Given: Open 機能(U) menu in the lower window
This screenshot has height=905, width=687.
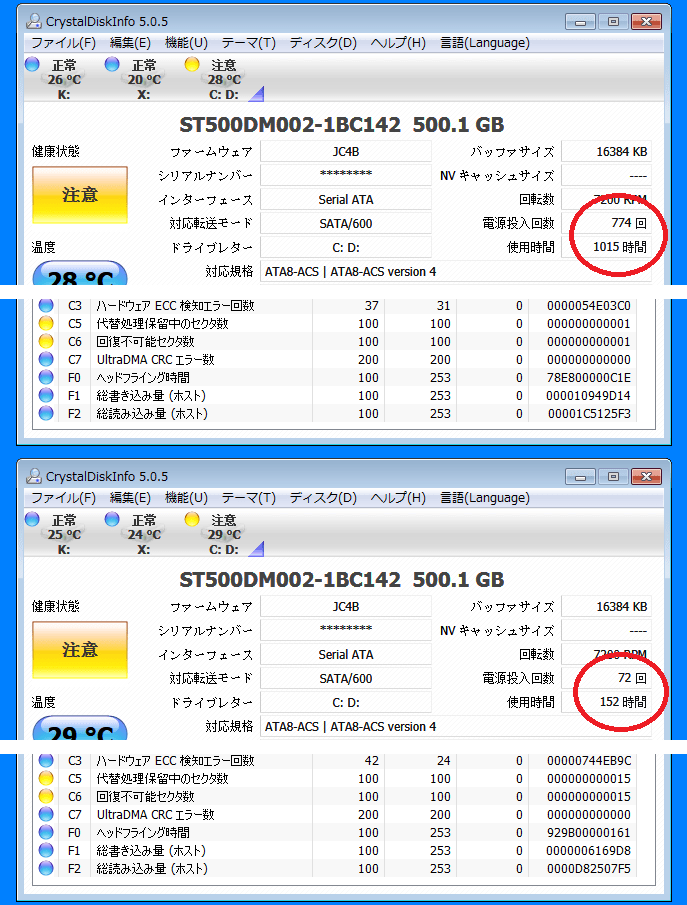Looking at the screenshot, I should pyautogui.click(x=186, y=498).
